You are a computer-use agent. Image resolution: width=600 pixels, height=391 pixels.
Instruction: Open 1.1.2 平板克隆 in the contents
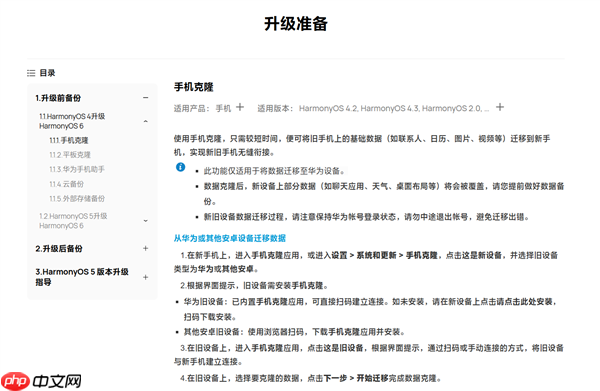70,155
